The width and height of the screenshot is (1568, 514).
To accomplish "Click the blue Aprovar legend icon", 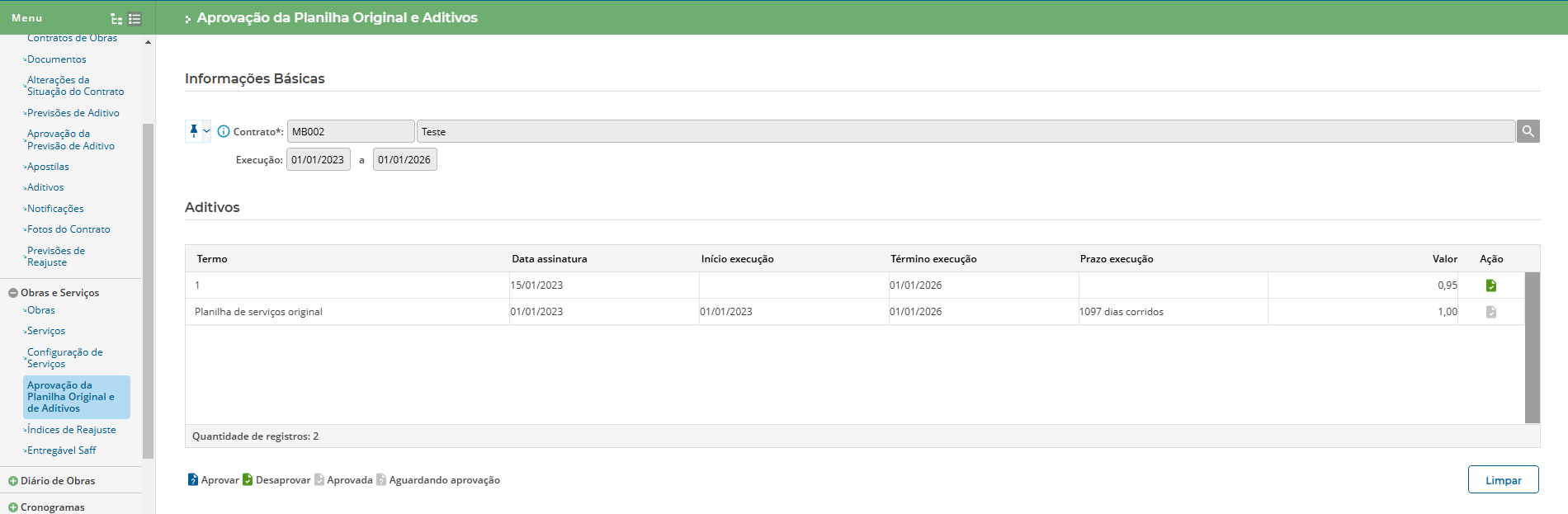I will (x=192, y=480).
